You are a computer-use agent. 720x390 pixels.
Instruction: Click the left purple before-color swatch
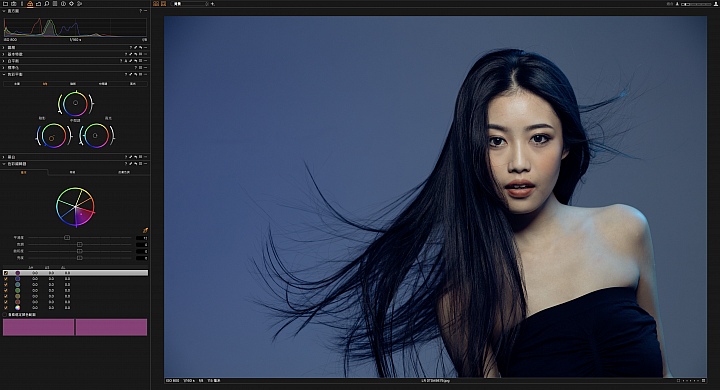[x=39, y=327]
